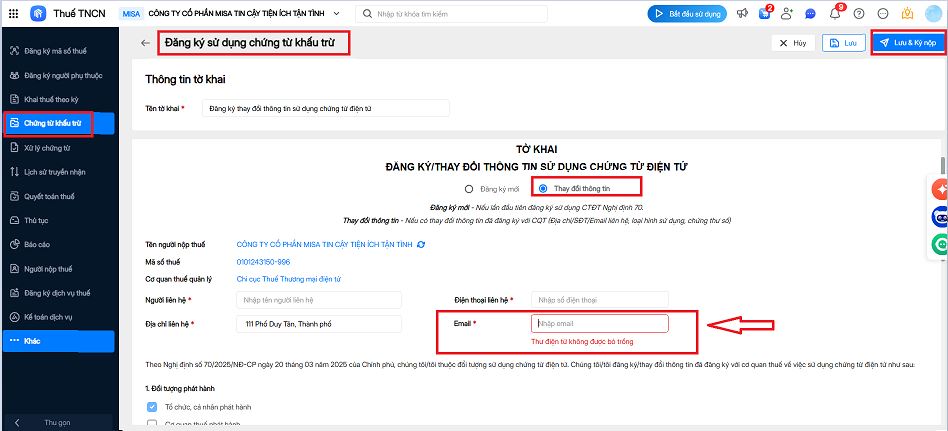Refresh taxpayer name with reload icon
This screenshot has width=948, height=431.
coord(421,245)
